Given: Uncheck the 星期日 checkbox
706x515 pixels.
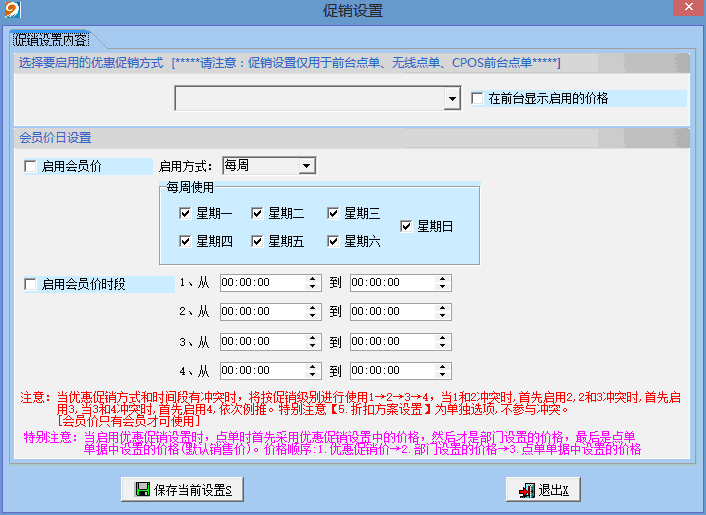Looking at the screenshot, I should click(x=406, y=227).
